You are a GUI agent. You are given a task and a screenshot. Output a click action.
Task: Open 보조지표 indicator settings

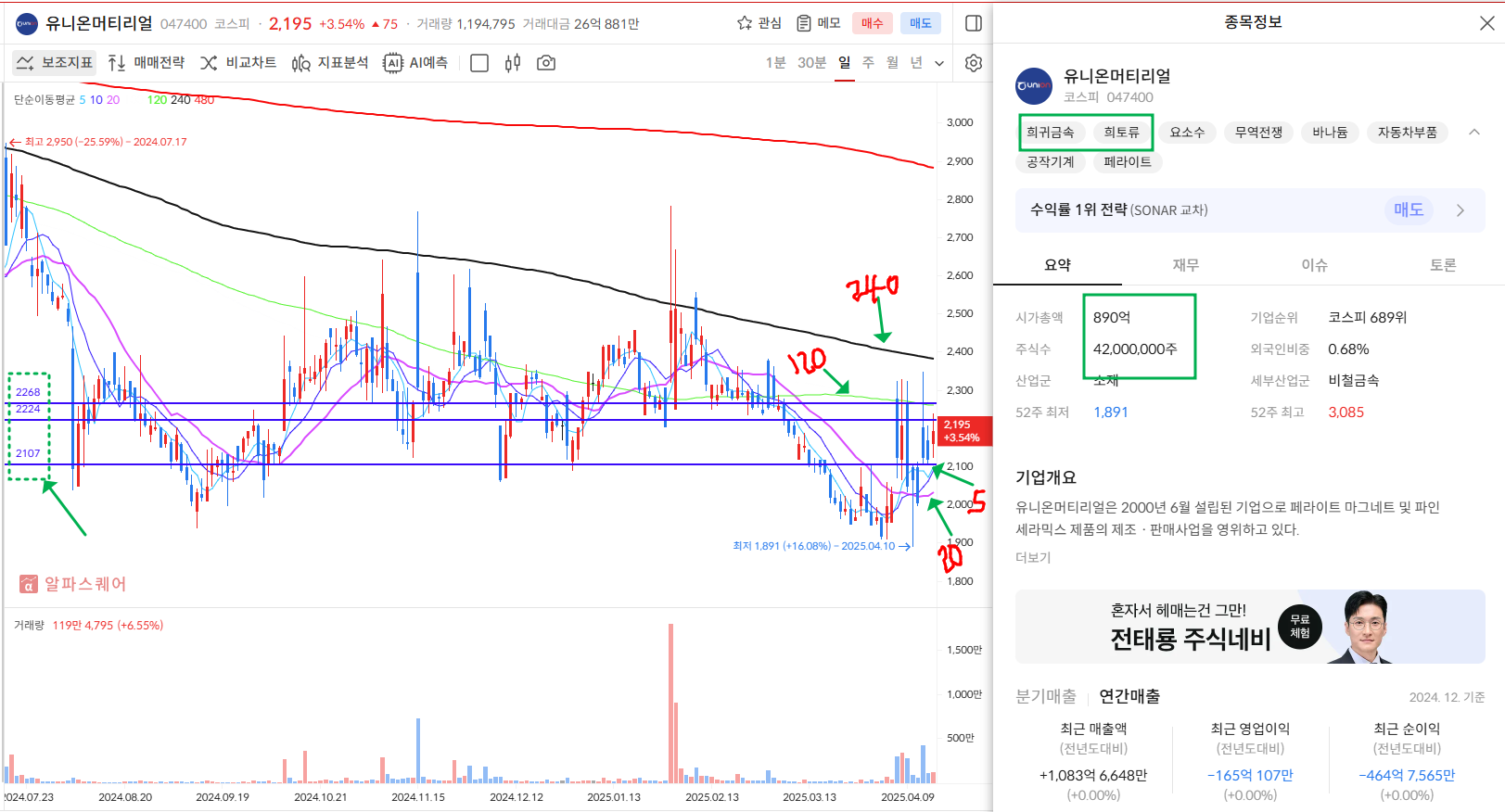point(55,63)
